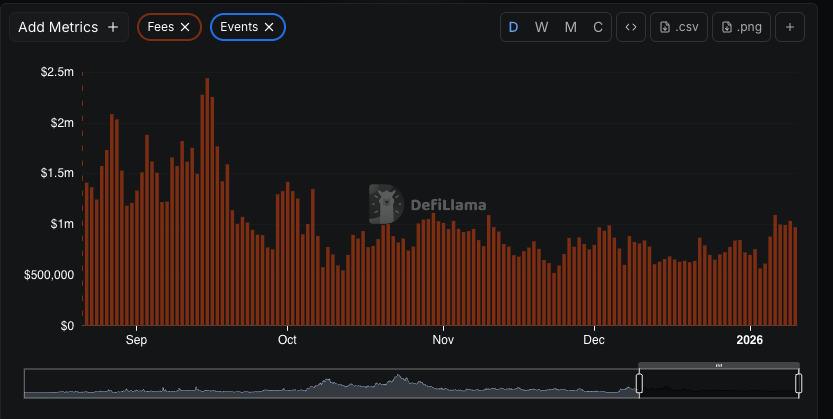Image resolution: width=833 pixels, height=419 pixels.
Task: Click the plus button beside .png
Action: tap(790, 27)
